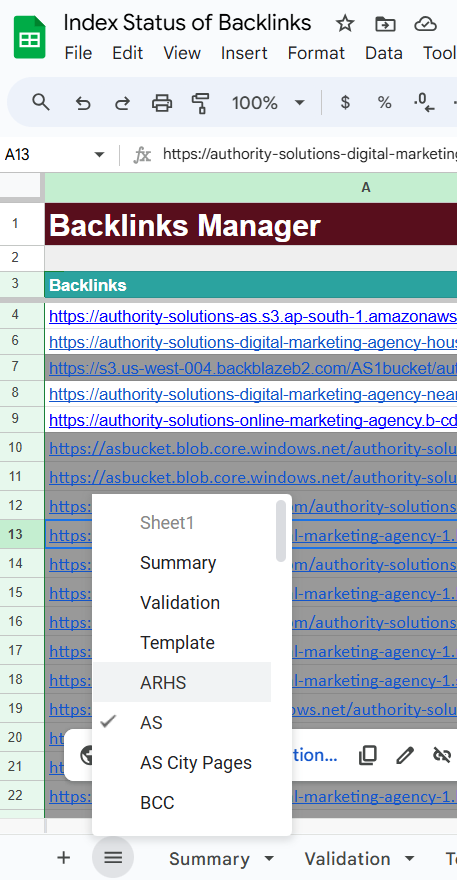Add a new sheet with plus button
This screenshot has height=880, width=457.
pyautogui.click(x=64, y=858)
